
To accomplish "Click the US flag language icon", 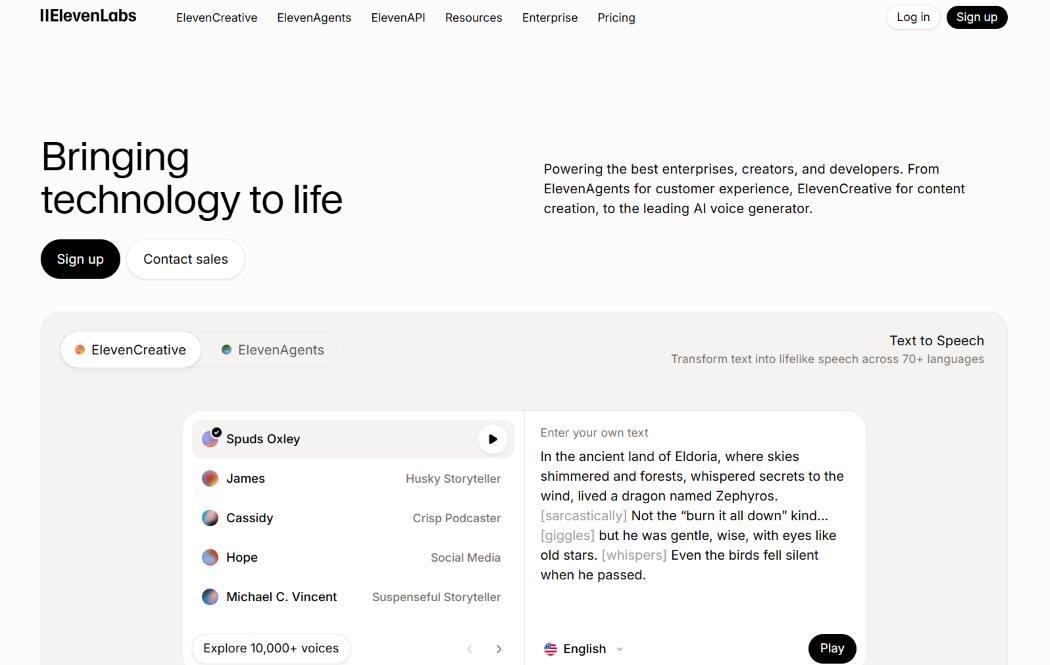I will coord(550,649).
